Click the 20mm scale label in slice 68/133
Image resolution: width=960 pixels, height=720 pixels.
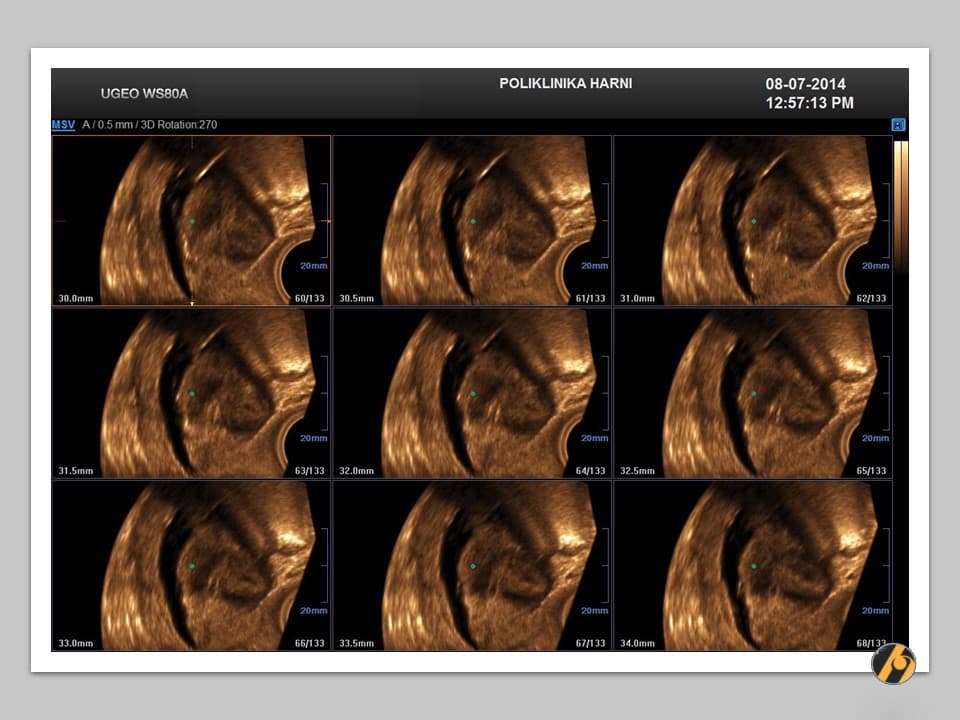point(876,611)
